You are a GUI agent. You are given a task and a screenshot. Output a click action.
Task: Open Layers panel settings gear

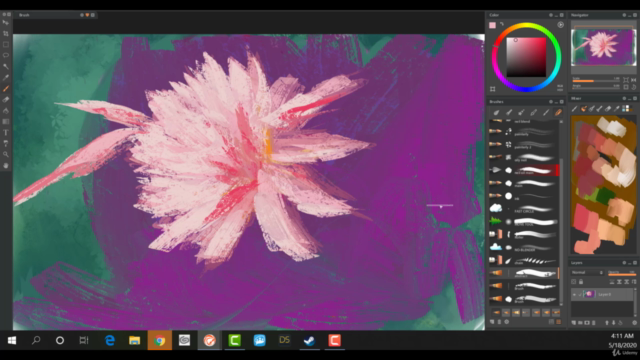pos(624,262)
